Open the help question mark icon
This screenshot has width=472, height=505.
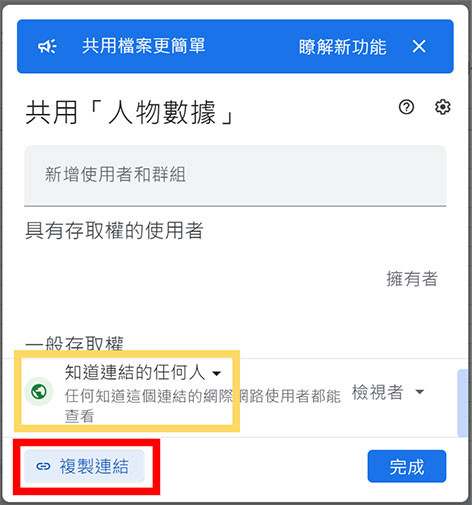click(406, 107)
